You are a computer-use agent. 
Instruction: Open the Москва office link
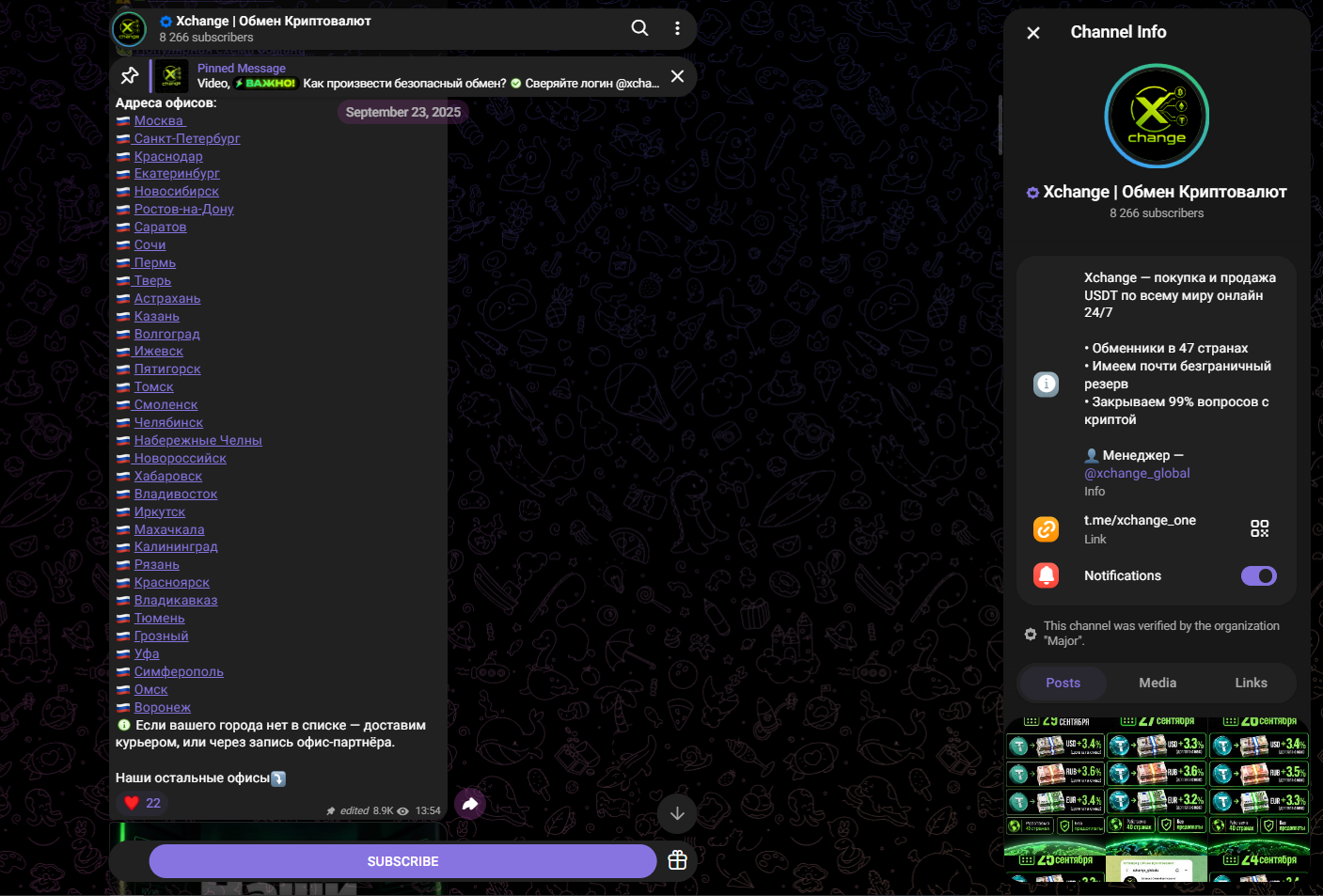coord(160,120)
